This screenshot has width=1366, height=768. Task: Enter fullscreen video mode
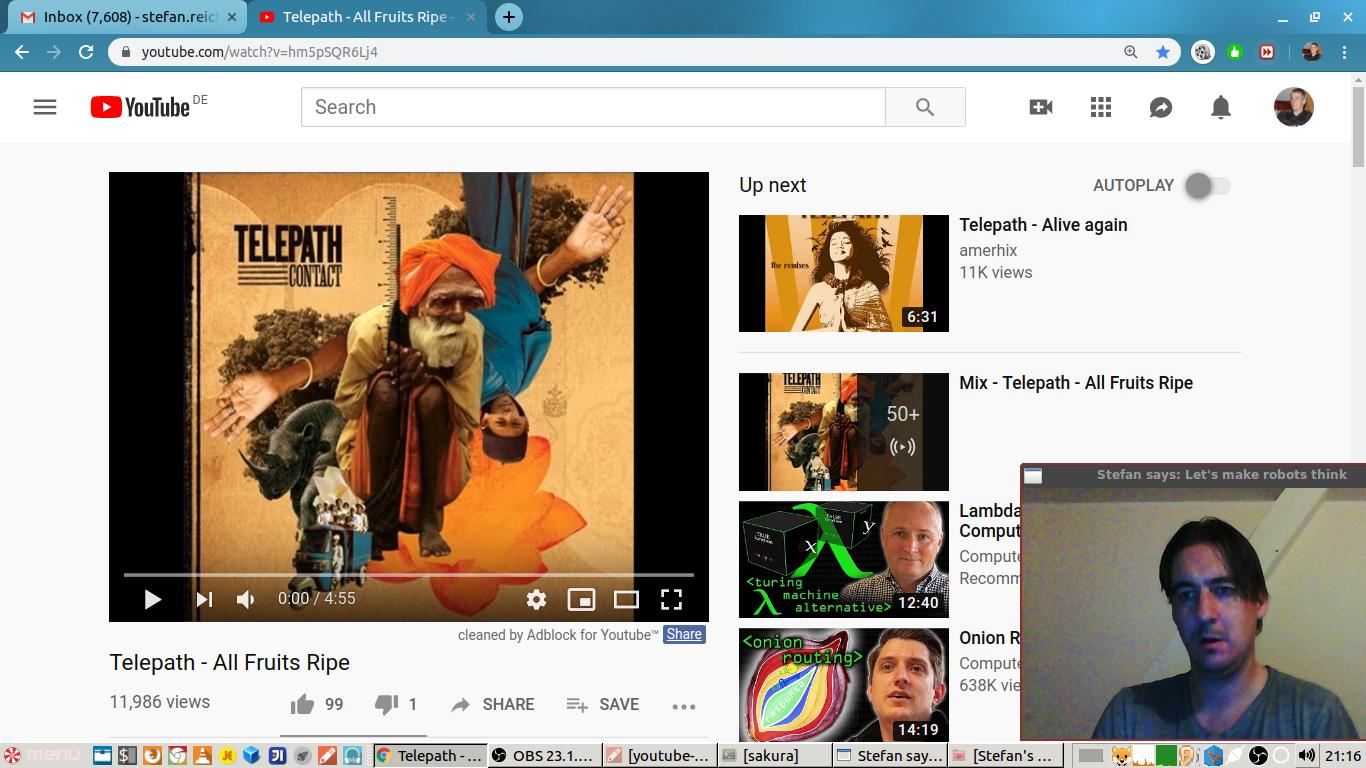[671, 599]
